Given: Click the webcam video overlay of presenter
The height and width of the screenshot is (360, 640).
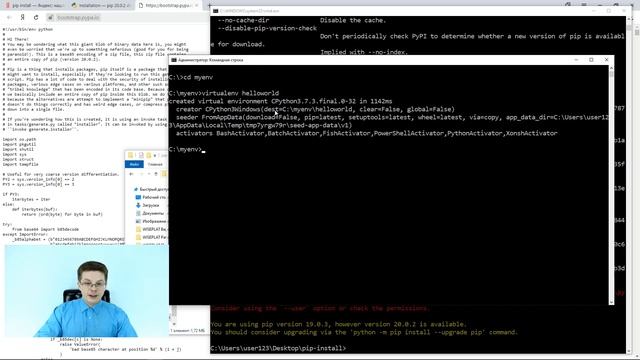Looking at the screenshot, I should pyautogui.click(x=87, y=291).
